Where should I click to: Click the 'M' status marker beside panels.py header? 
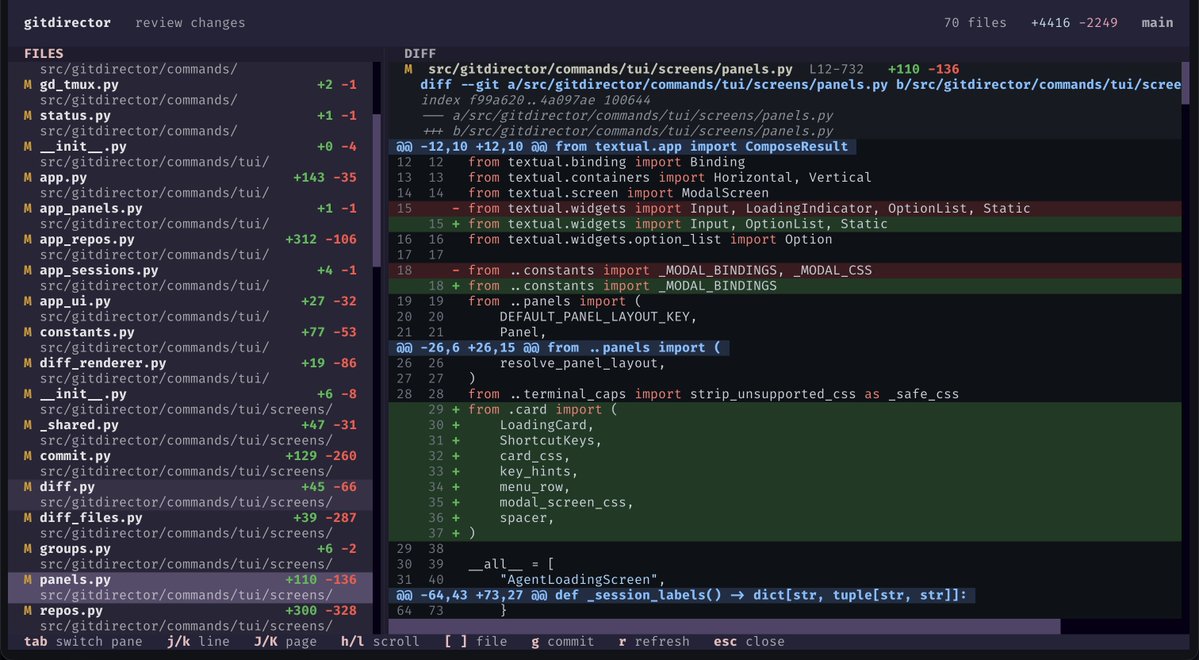point(408,69)
